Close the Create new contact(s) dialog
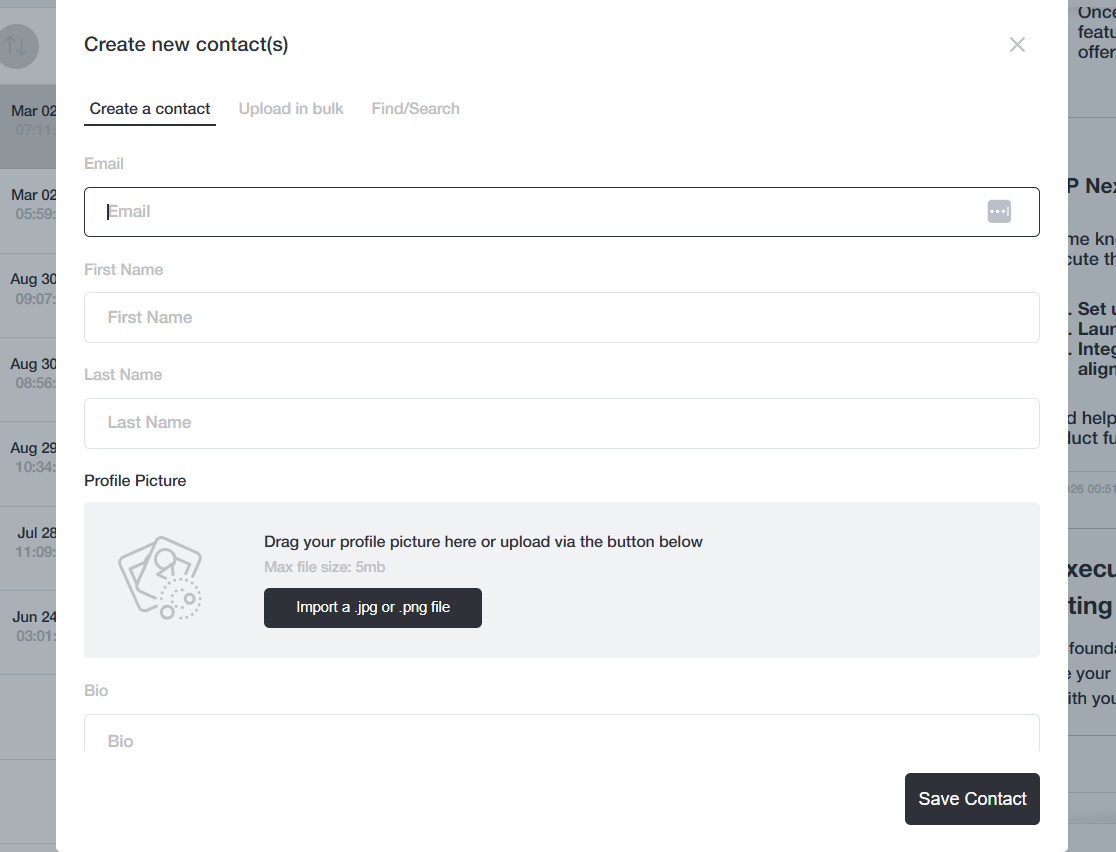 (1017, 45)
